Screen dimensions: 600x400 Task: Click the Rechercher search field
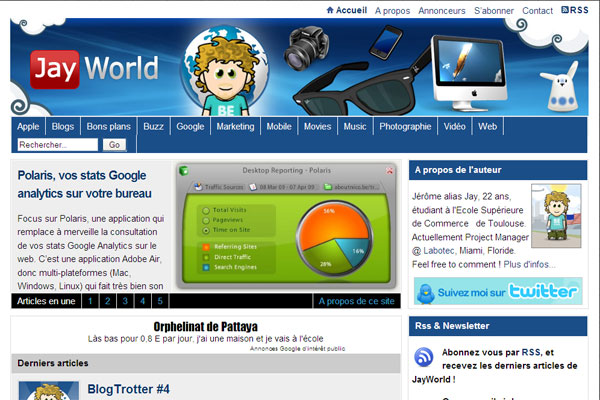pos(57,145)
